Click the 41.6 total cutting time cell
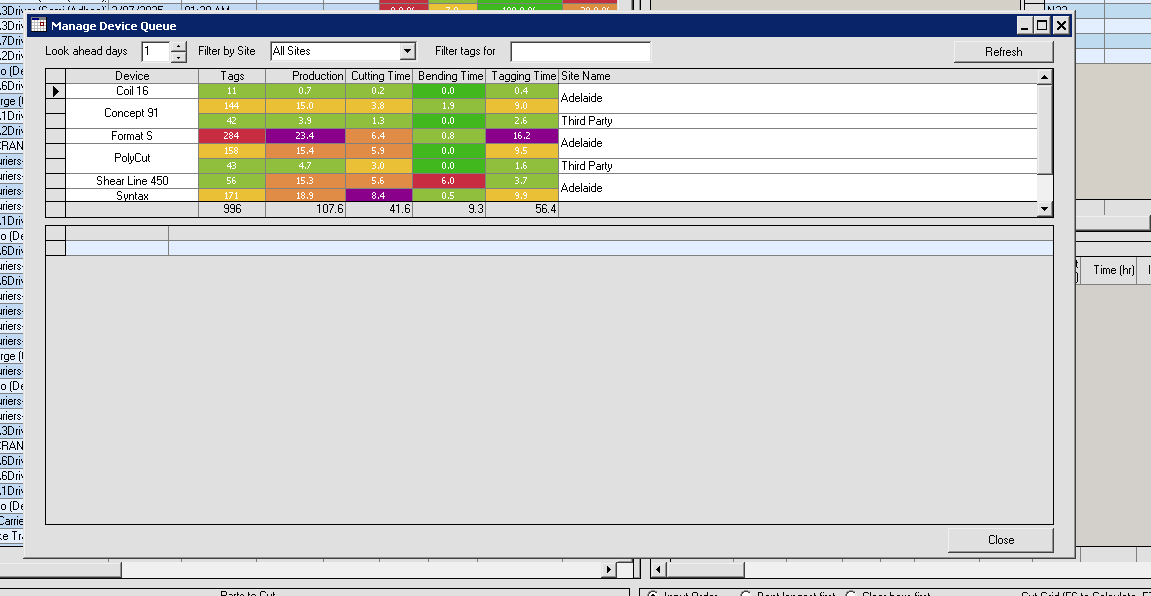The width and height of the screenshot is (1151, 596). coord(379,209)
